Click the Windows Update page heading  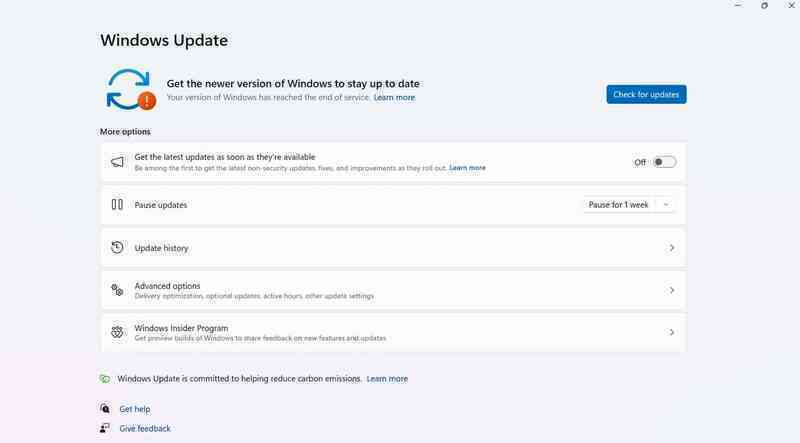(164, 40)
